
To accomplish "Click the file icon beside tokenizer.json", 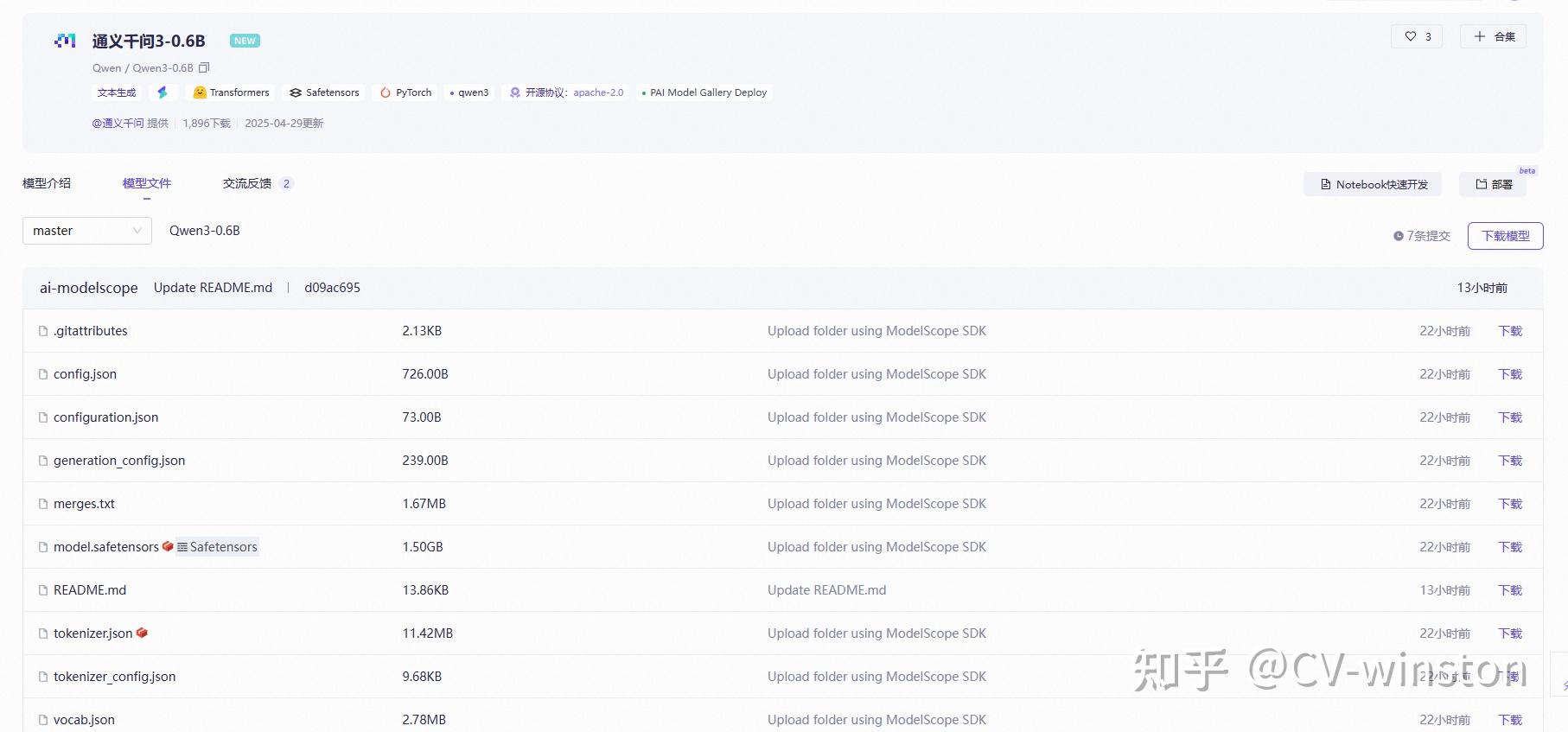I will point(43,633).
